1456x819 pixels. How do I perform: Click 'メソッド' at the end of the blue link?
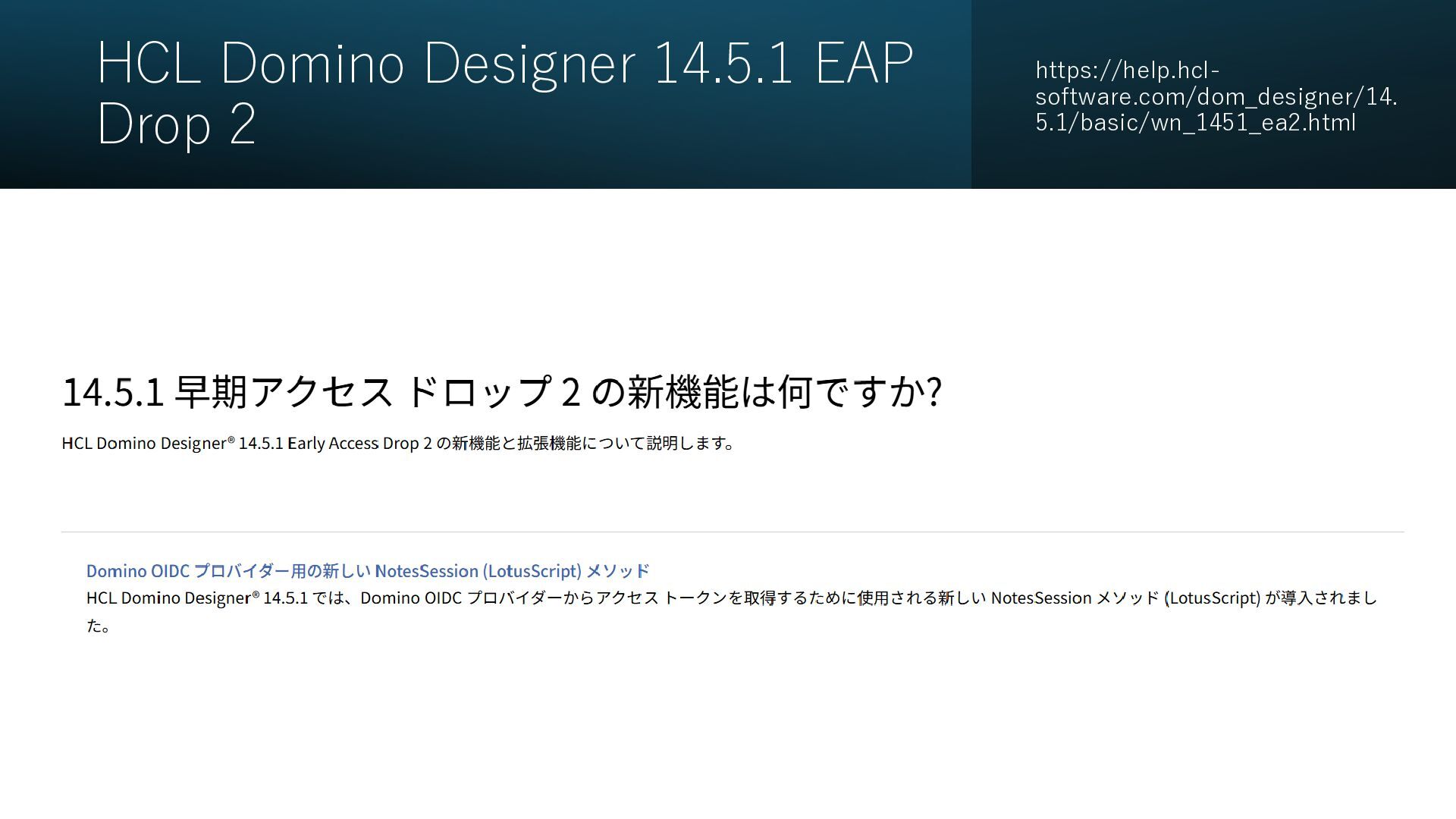tap(618, 571)
